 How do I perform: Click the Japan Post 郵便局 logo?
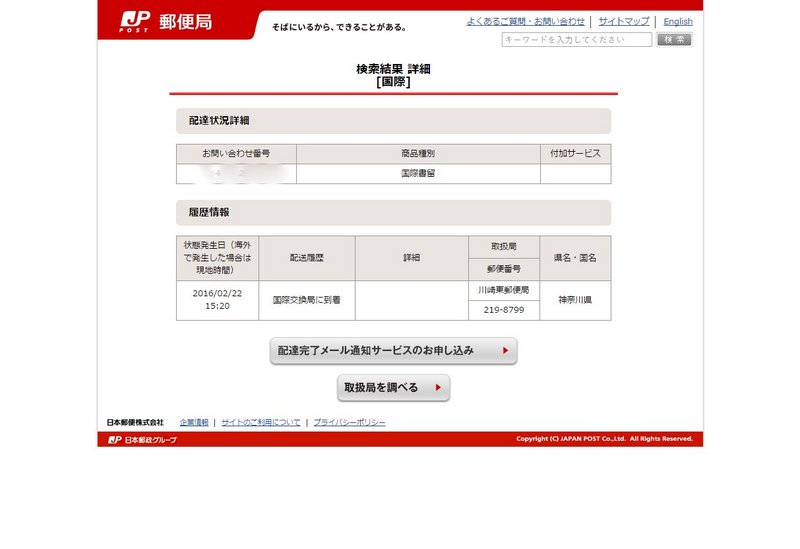pyautogui.click(x=166, y=21)
